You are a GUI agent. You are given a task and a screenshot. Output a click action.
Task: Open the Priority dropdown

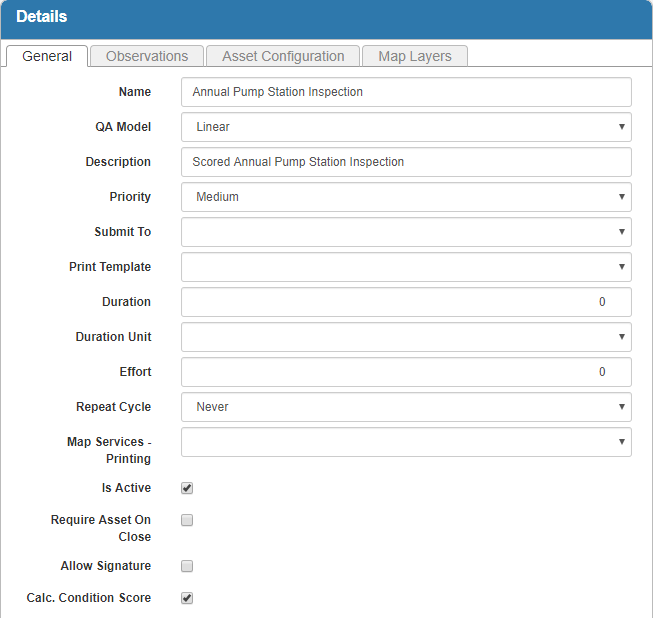[406, 197]
